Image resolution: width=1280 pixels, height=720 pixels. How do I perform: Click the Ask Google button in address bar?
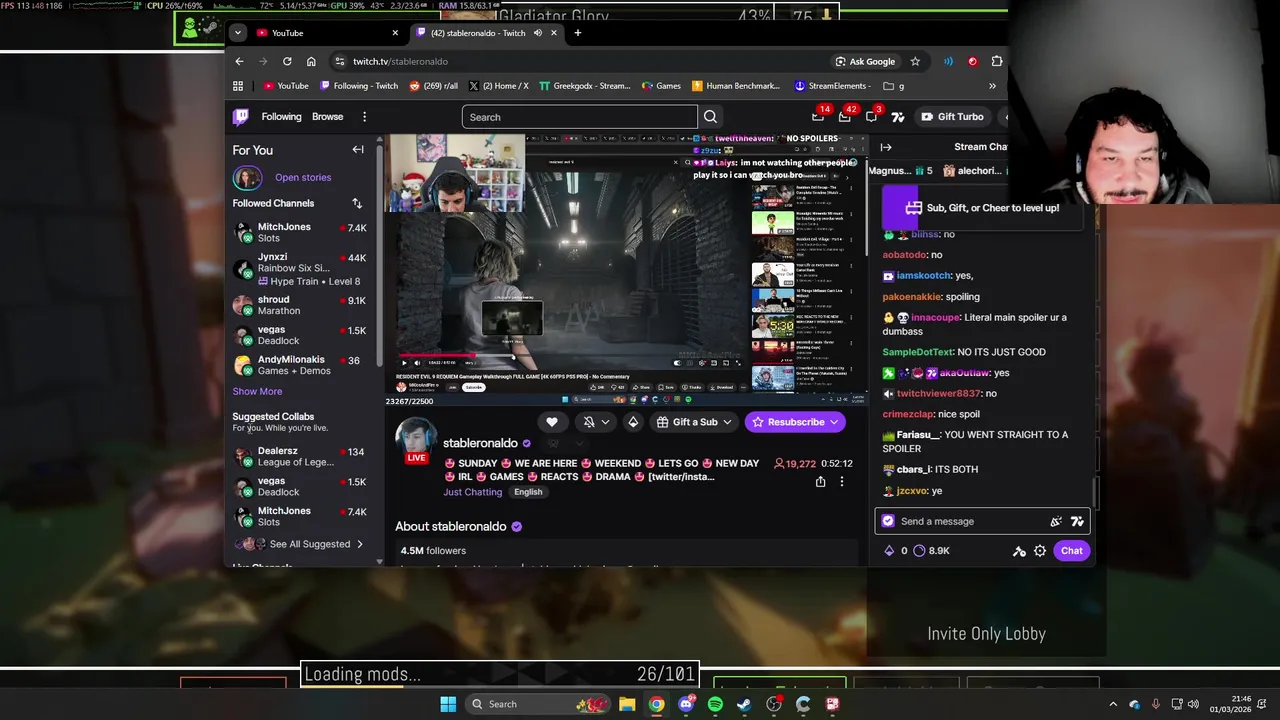[865, 61]
